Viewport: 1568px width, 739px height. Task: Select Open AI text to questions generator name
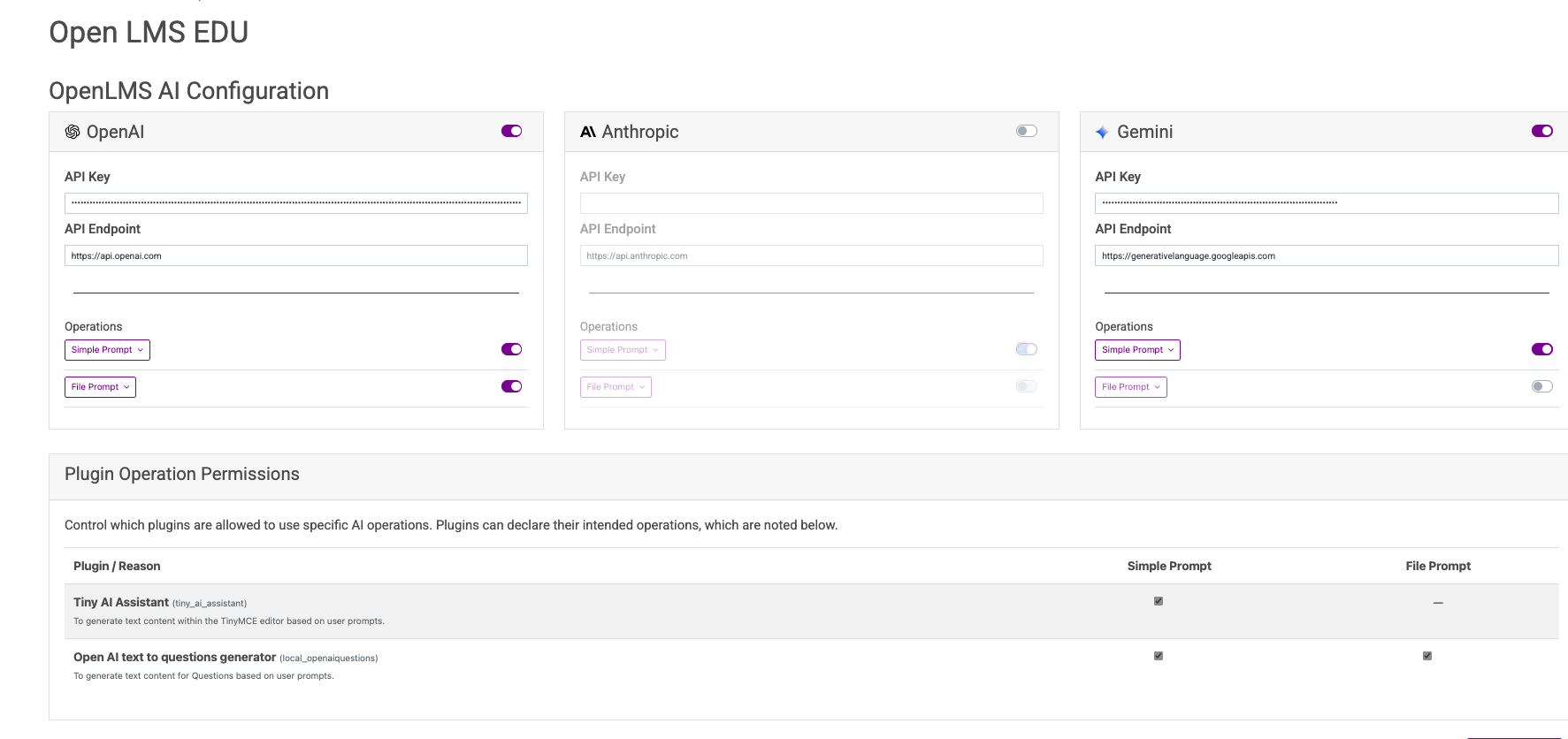coord(174,657)
